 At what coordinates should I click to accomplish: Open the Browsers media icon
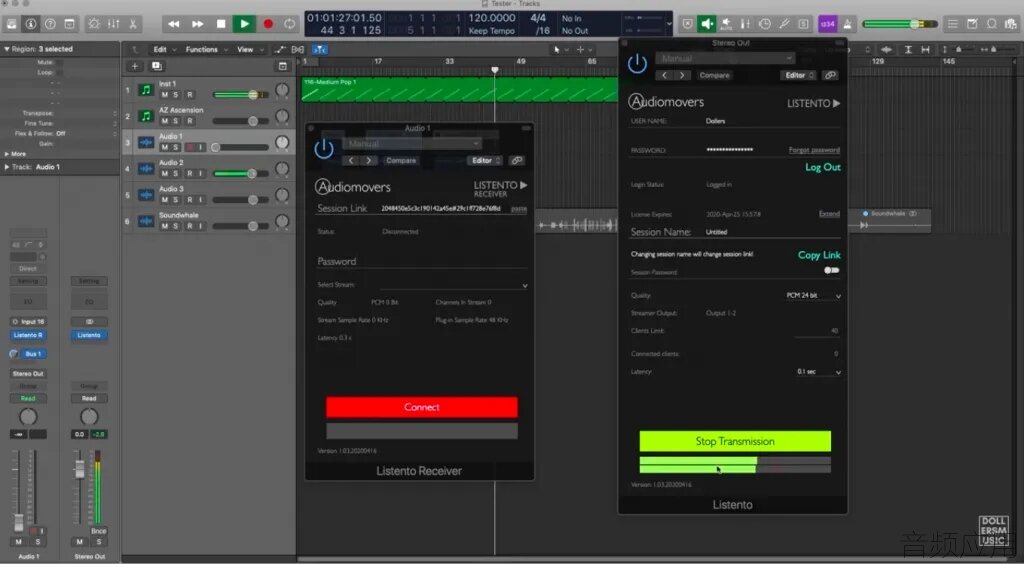[x=1012, y=24]
